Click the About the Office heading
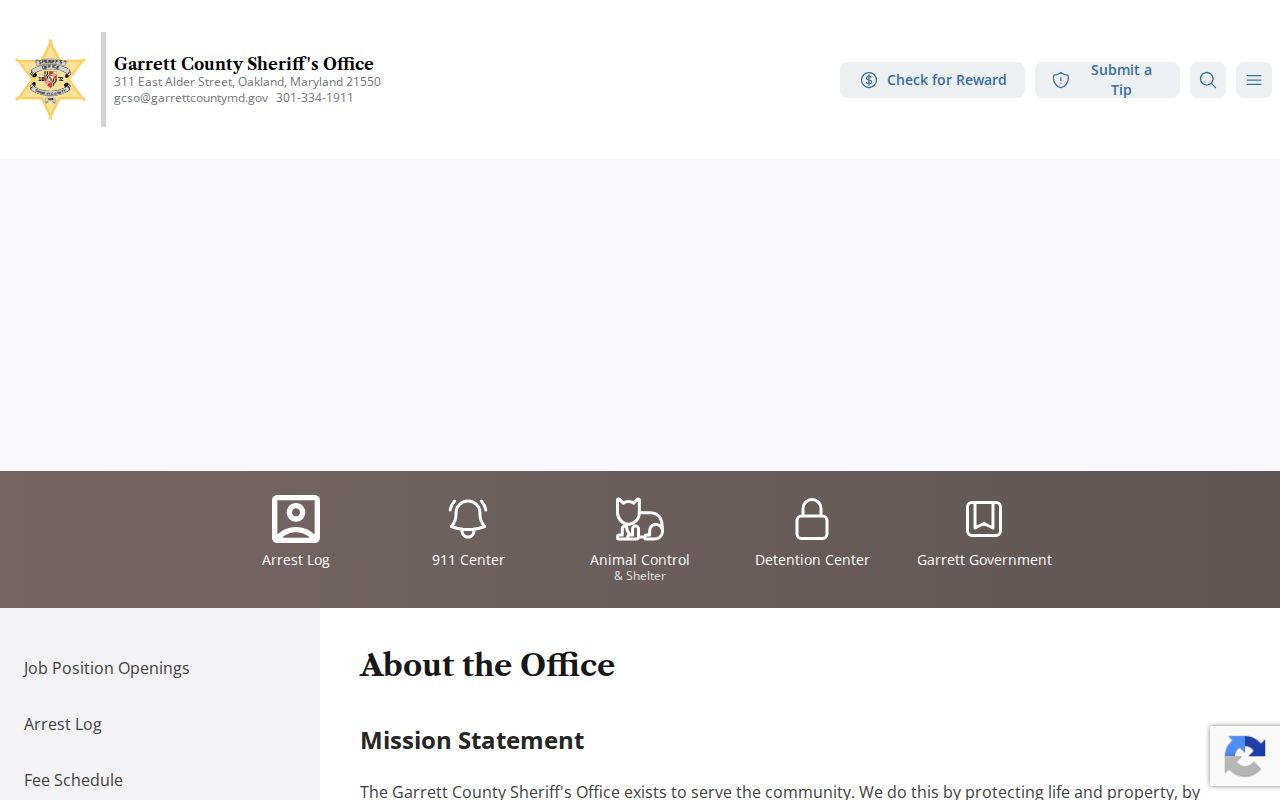 click(487, 665)
